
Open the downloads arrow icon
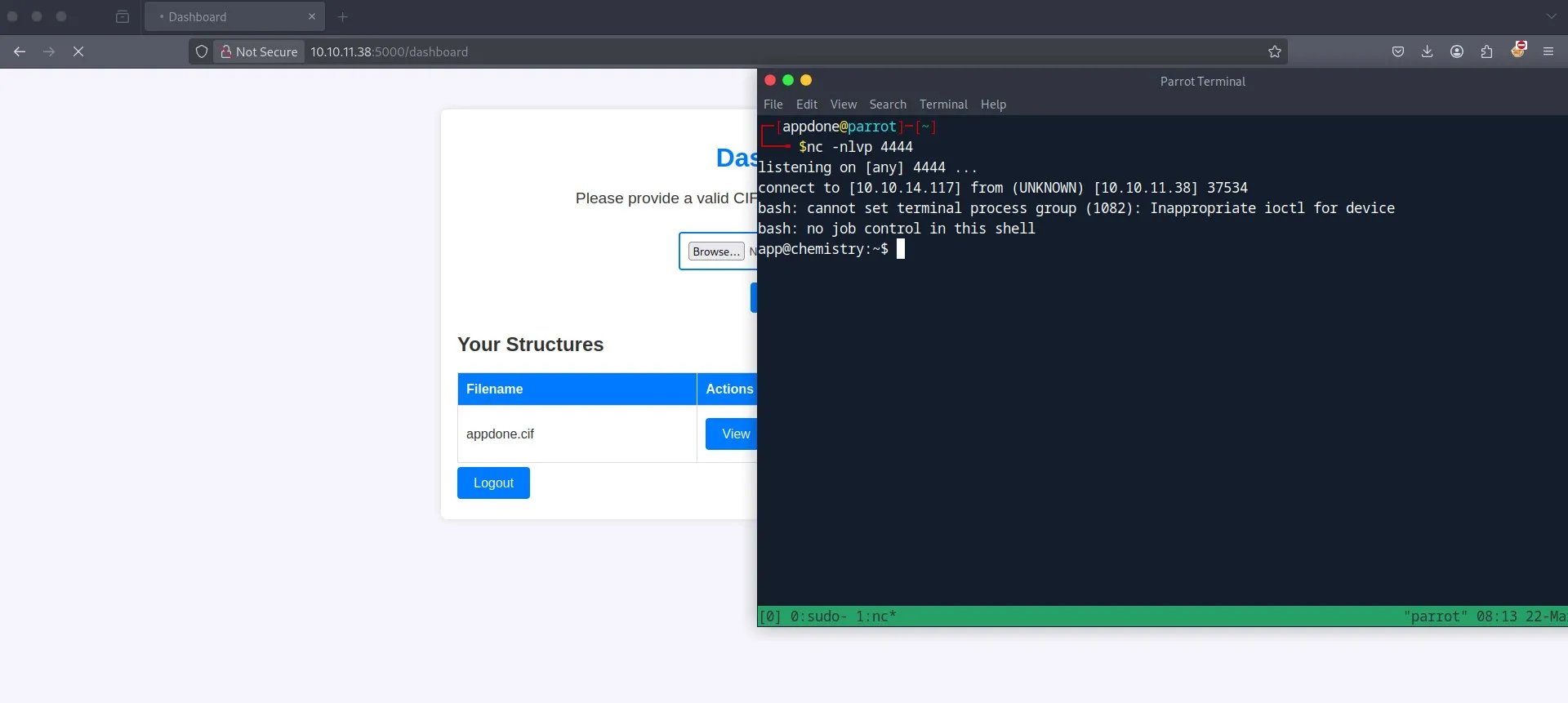pos(1428,51)
